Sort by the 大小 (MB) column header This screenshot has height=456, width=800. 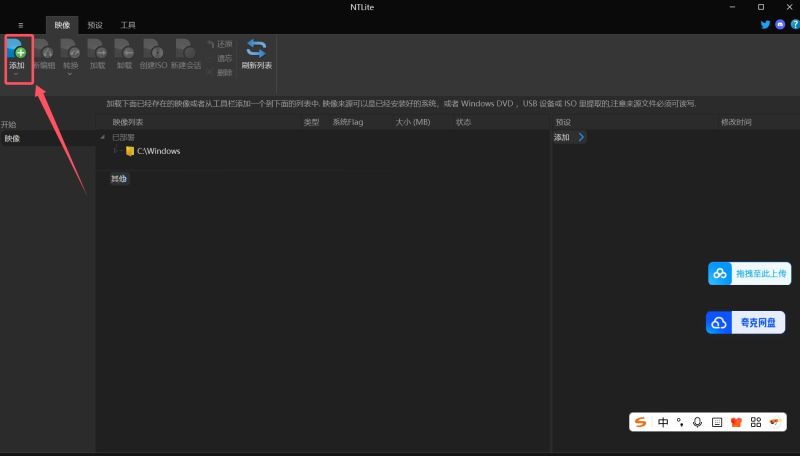pyautogui.click(x=413, y=122)
